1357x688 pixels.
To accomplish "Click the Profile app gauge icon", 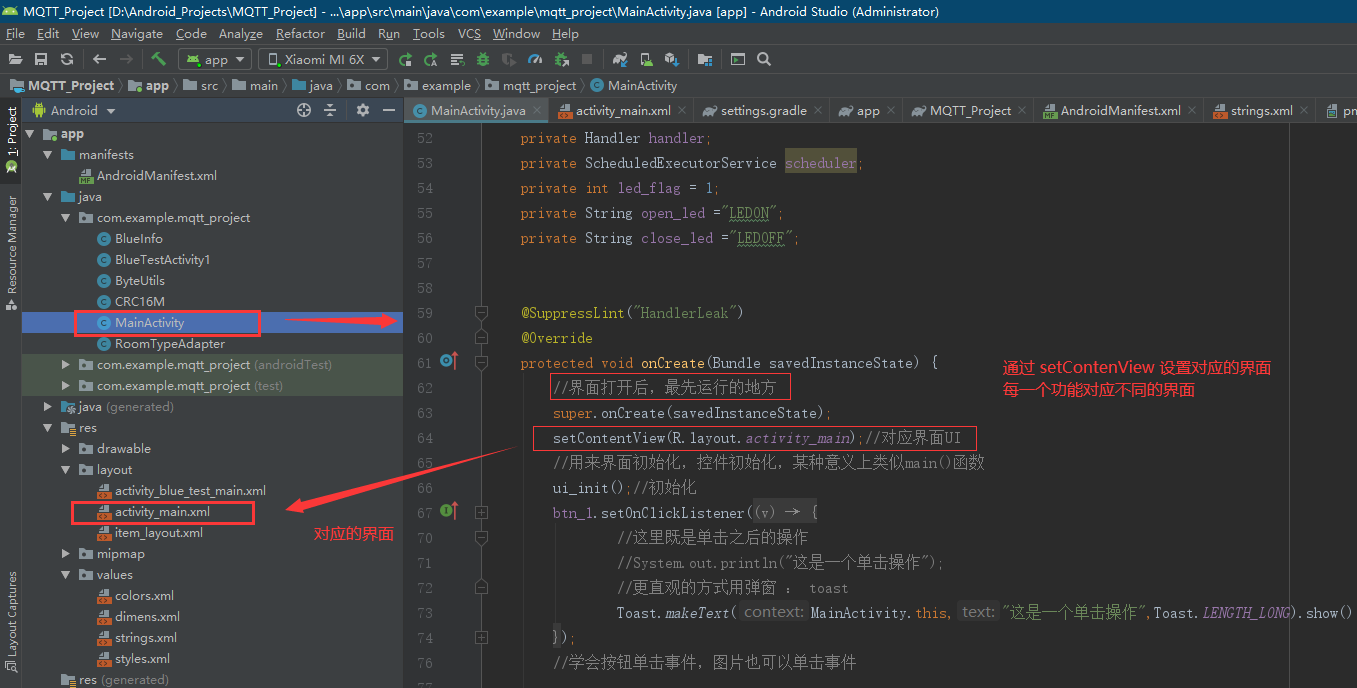I will tap(535, 59).
